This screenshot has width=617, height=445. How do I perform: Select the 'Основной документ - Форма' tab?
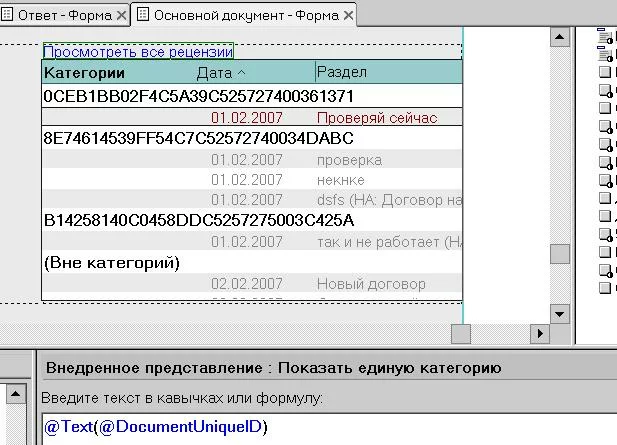245,15
